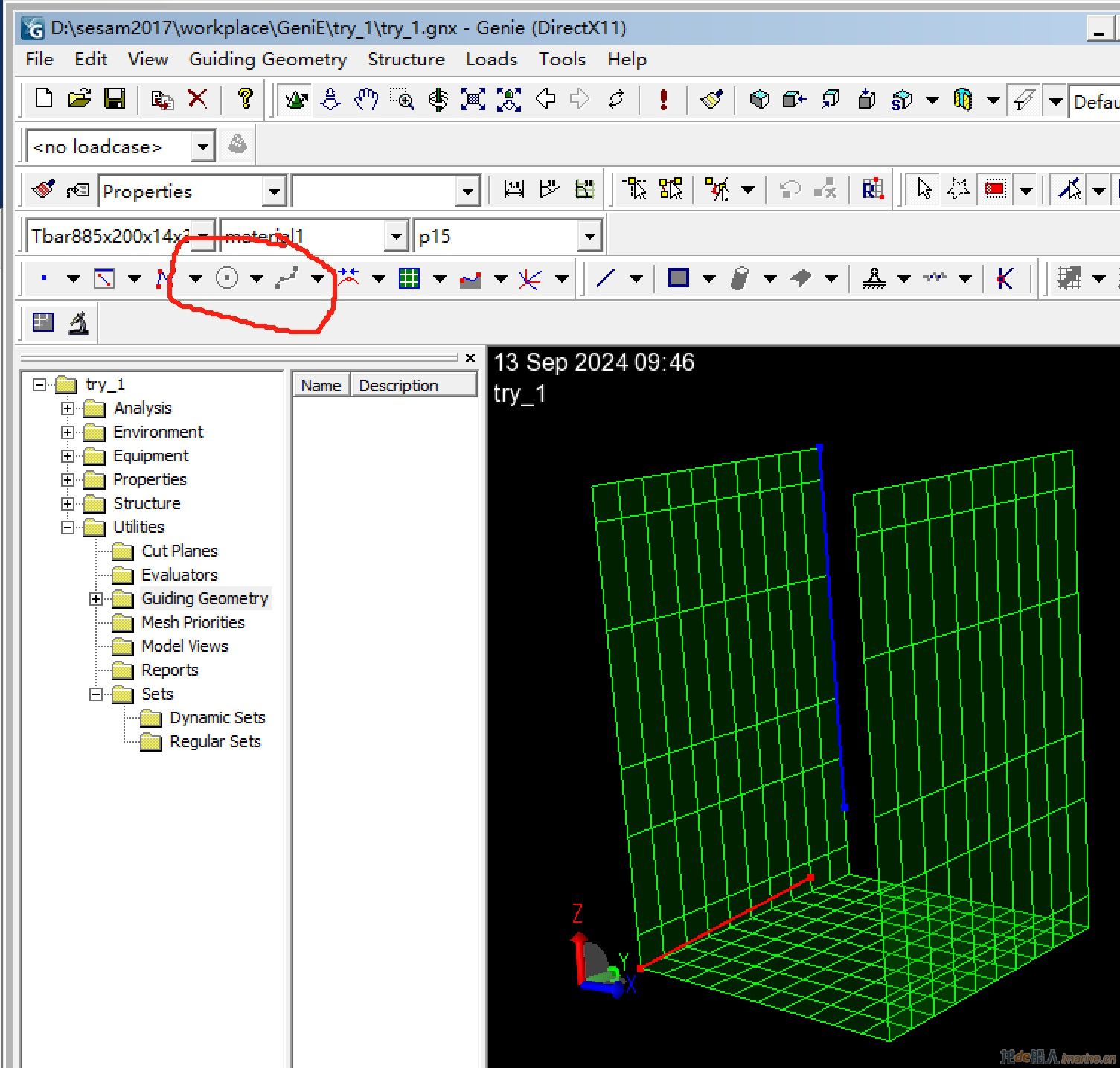Expand the Guiding Geometry tree node
Image resolution: width=1120 pixels, height=1068 pixels.
96,598
